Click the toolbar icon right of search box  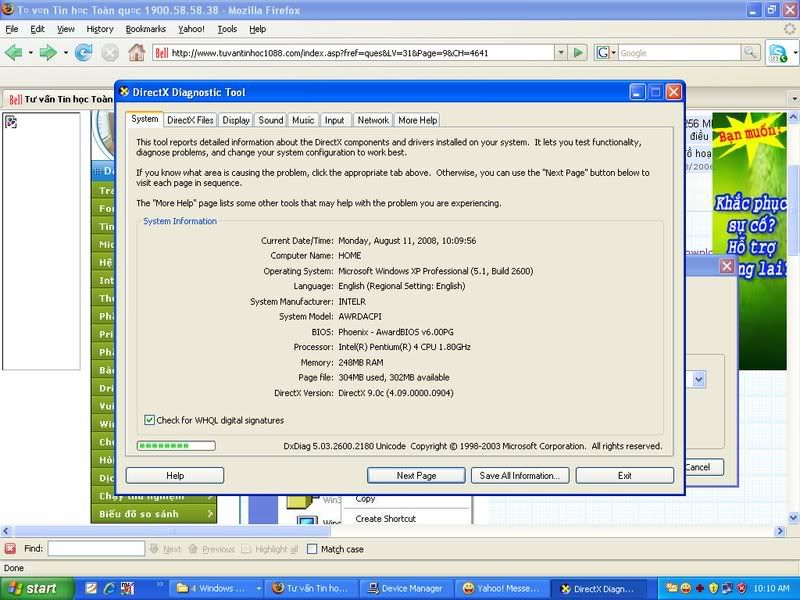pyautogui.click(x=778, y=53)
